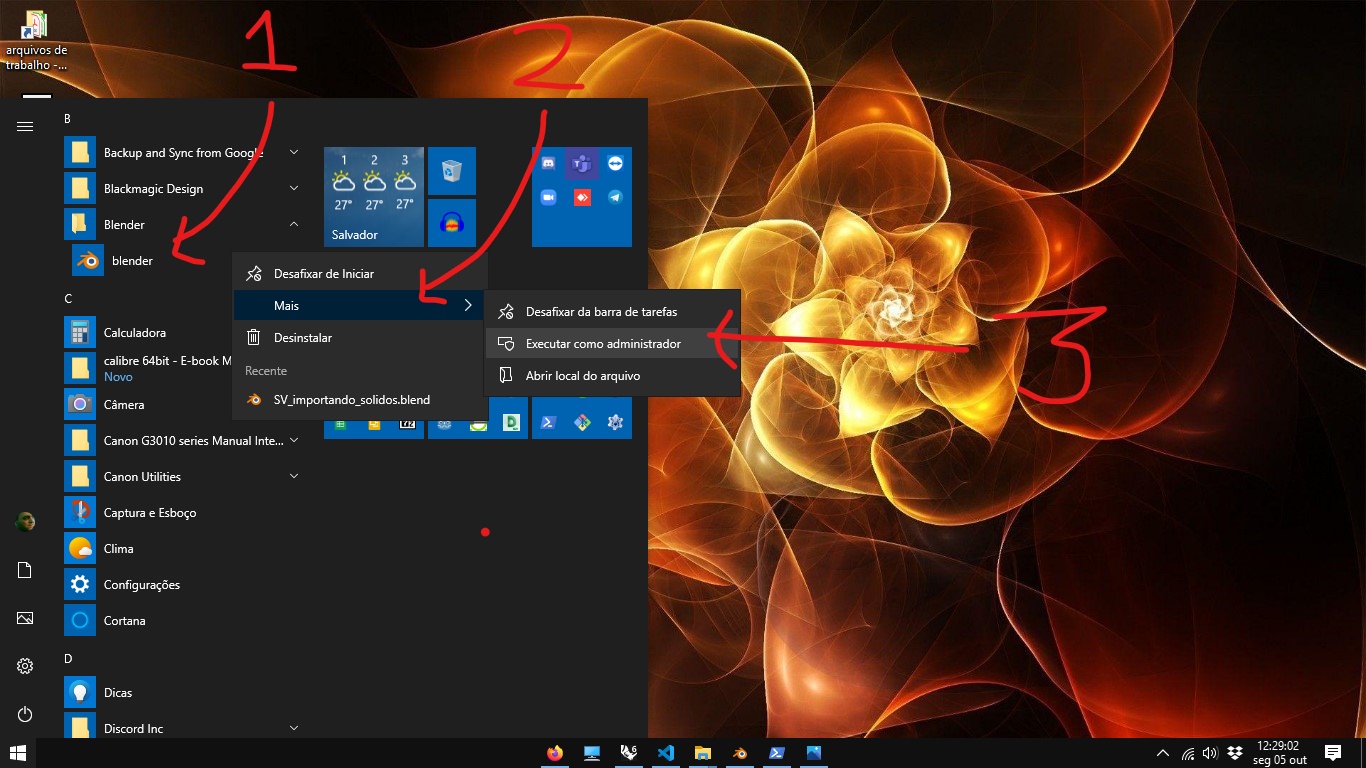Image resolution: width=1366 pixels, height=768 pixels.
Task: Open the Recycle Bin tile
Action: 452,171
